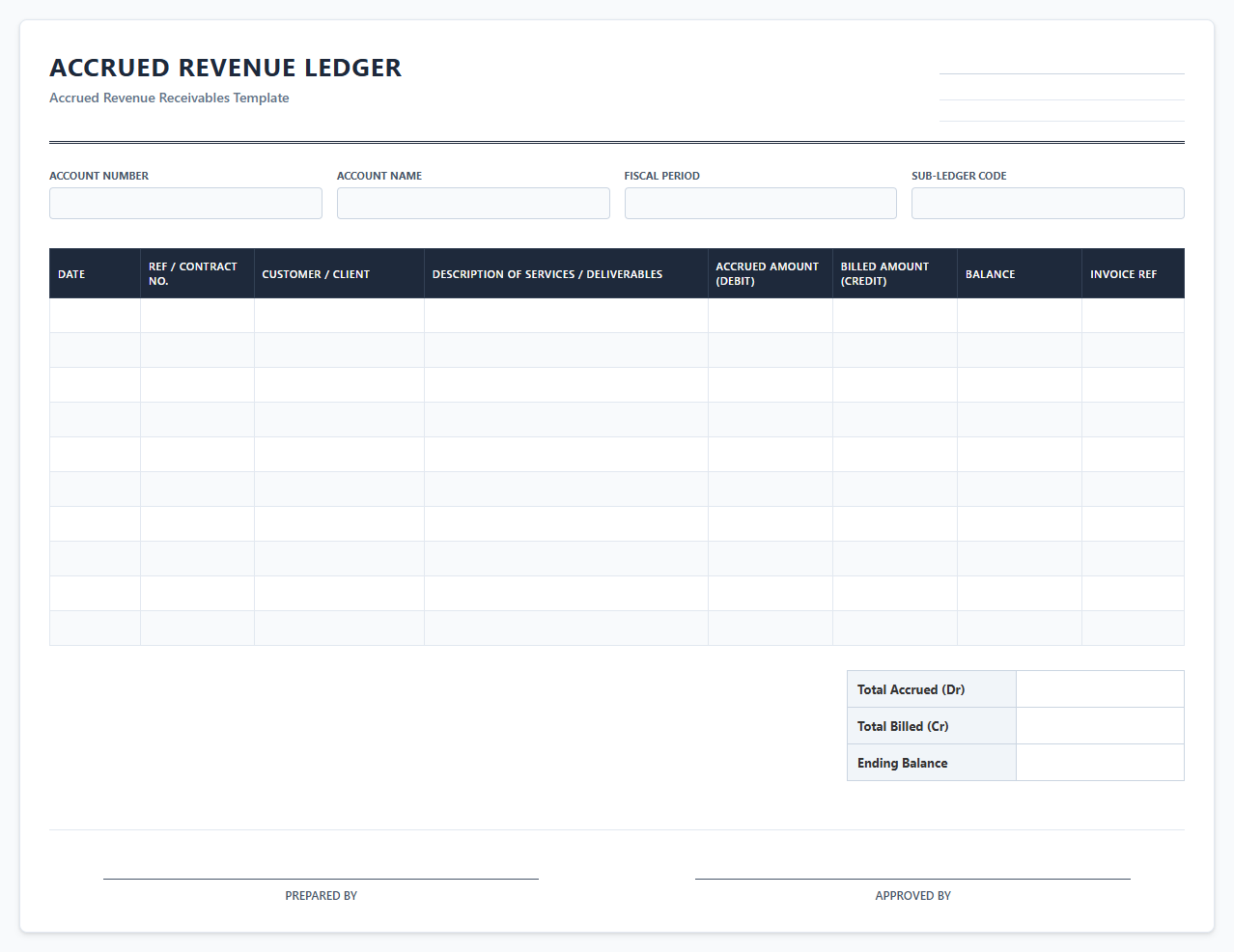Click the DESCRIPTION OF SERVICES / DELIVERABLES header
Viewport: 1234px width, 952px height.
[x=566, y=274]
